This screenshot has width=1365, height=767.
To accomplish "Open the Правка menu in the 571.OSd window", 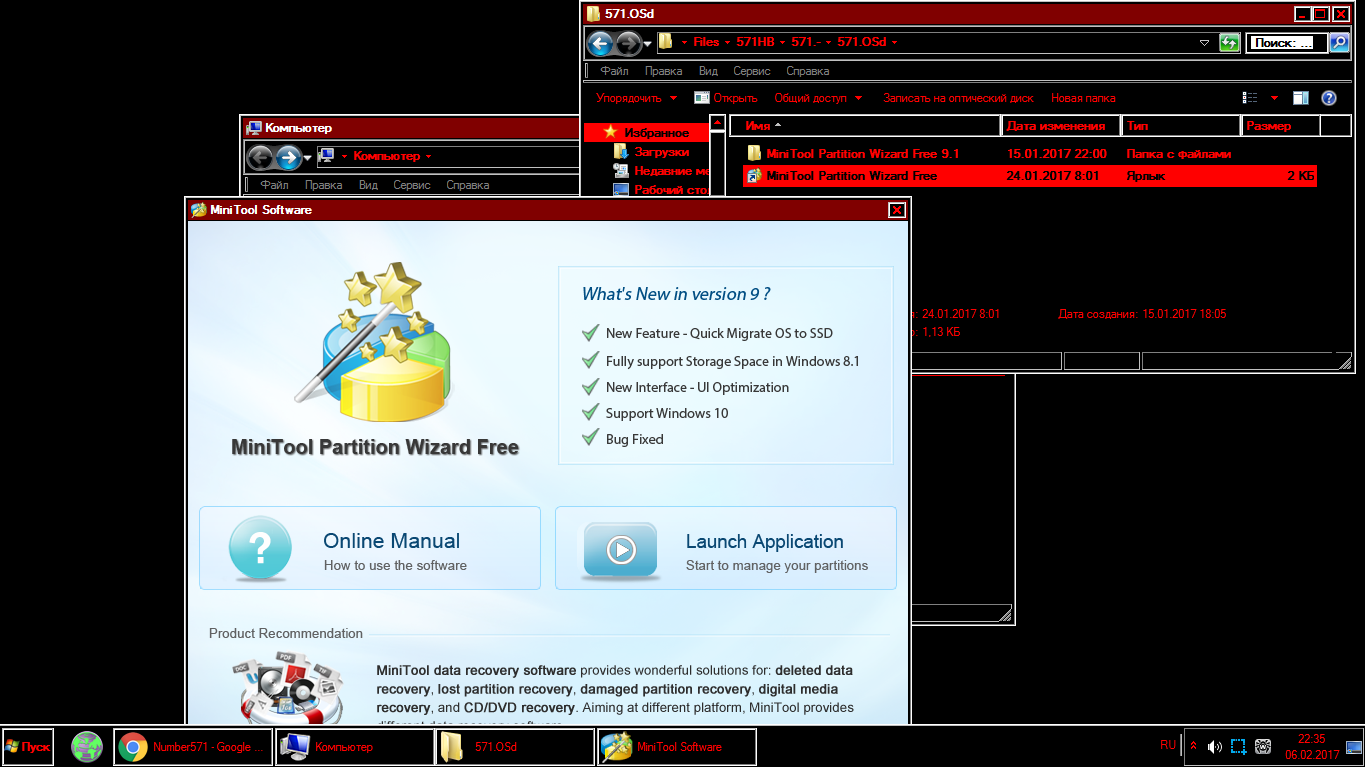I will pyautogui.click(x=663, y=71).
